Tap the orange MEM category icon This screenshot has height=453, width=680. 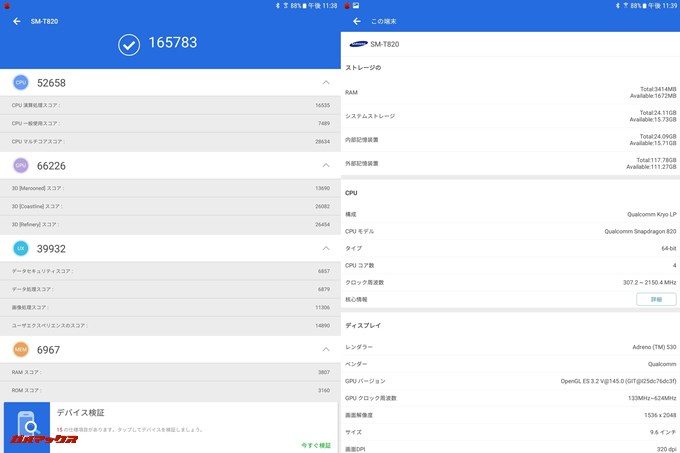20,349
